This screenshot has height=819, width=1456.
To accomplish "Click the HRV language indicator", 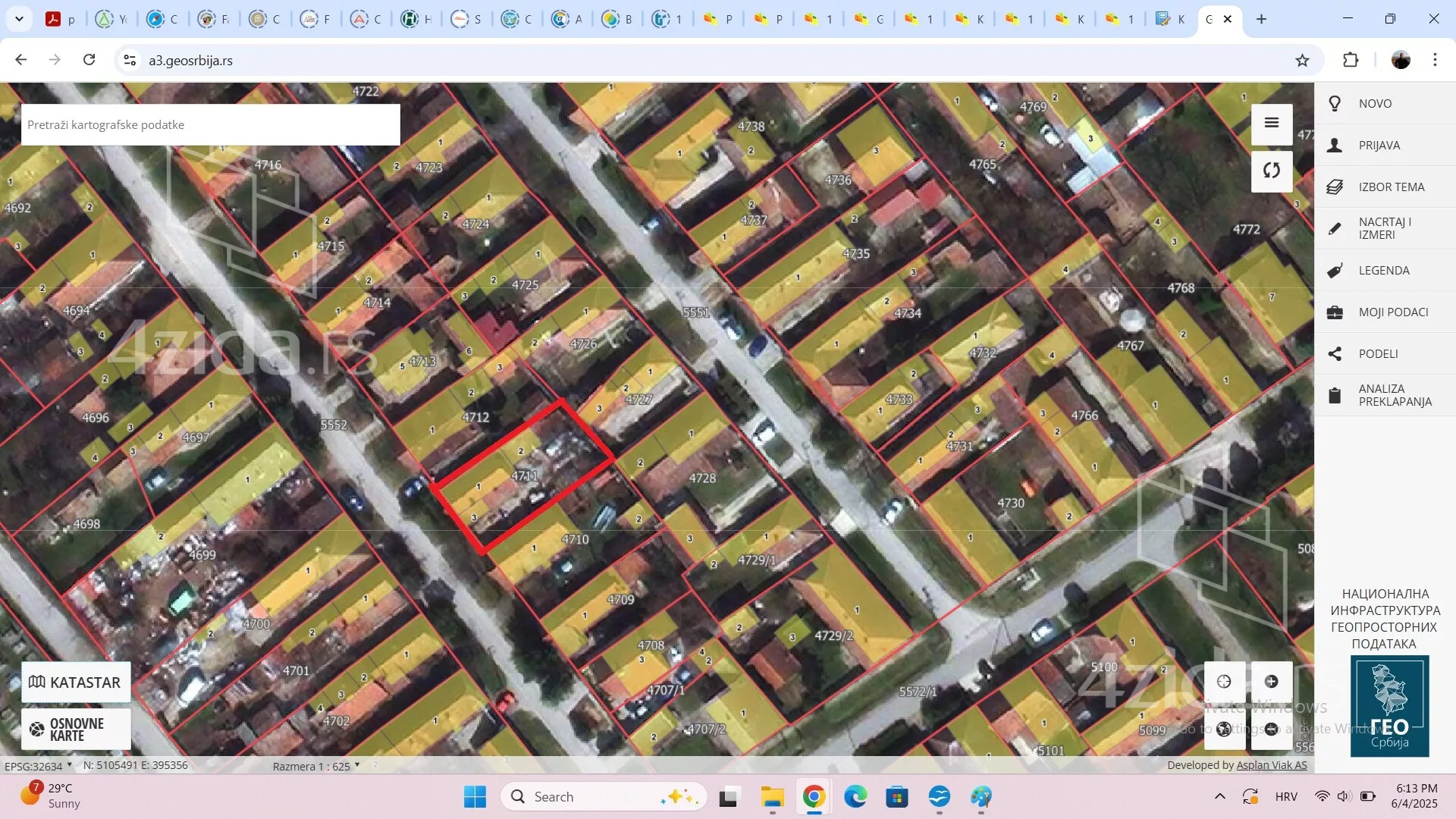I will click(1286, 796).
